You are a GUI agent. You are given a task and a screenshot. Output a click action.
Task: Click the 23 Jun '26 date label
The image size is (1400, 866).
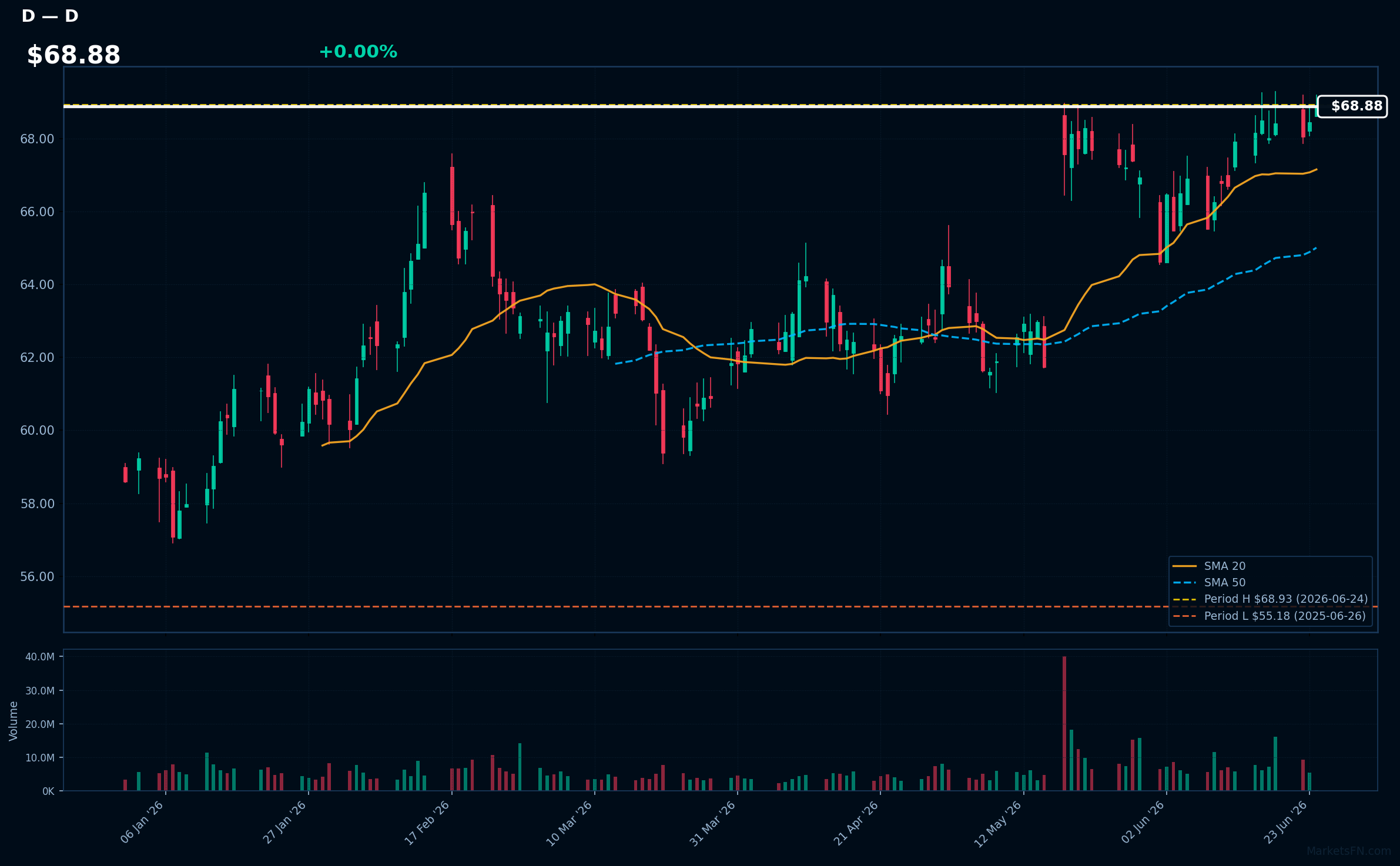tap(1286, 823)
